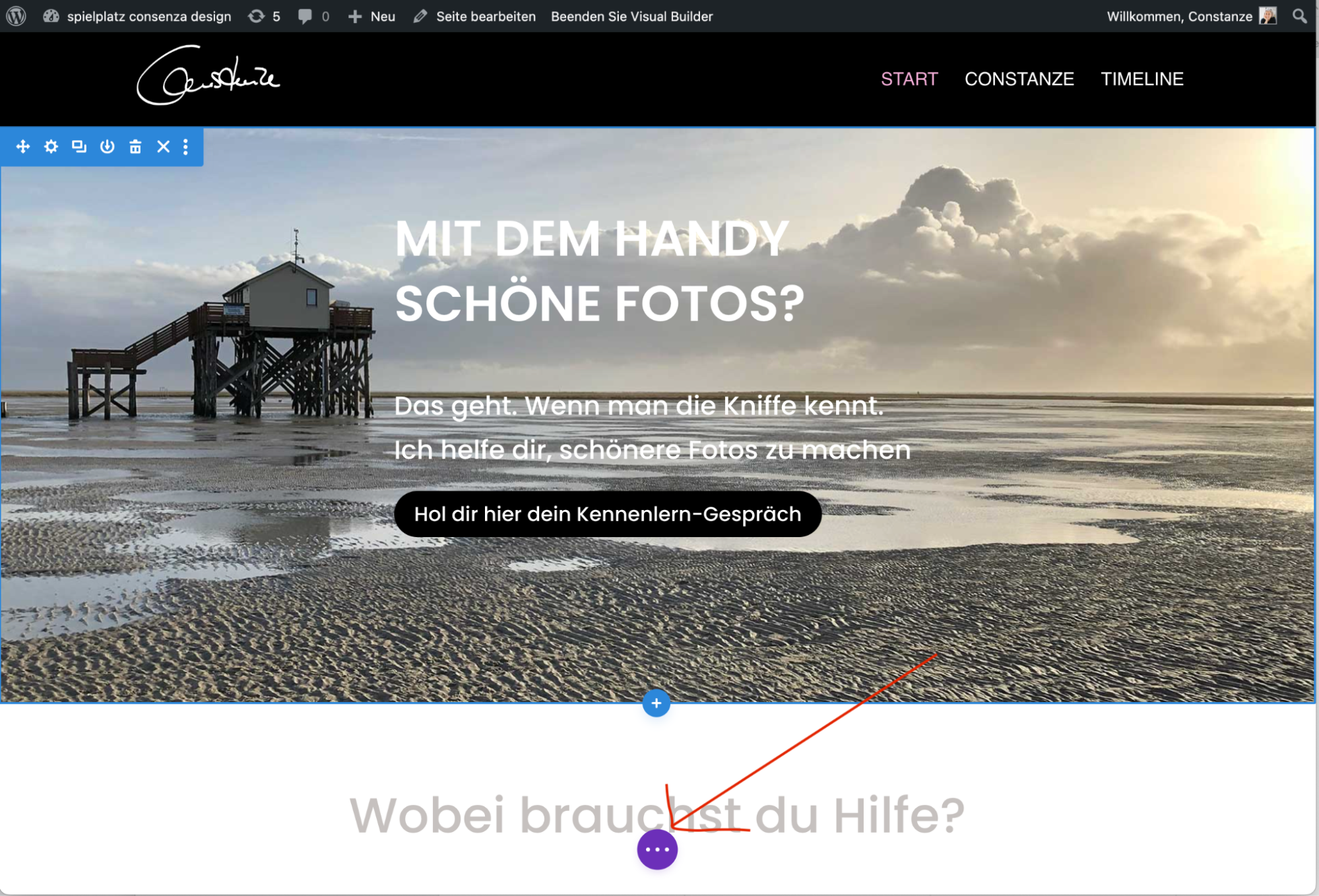Open updates icon showing 5
This screenshot has height=896, width=1319.
click(264, 16)
